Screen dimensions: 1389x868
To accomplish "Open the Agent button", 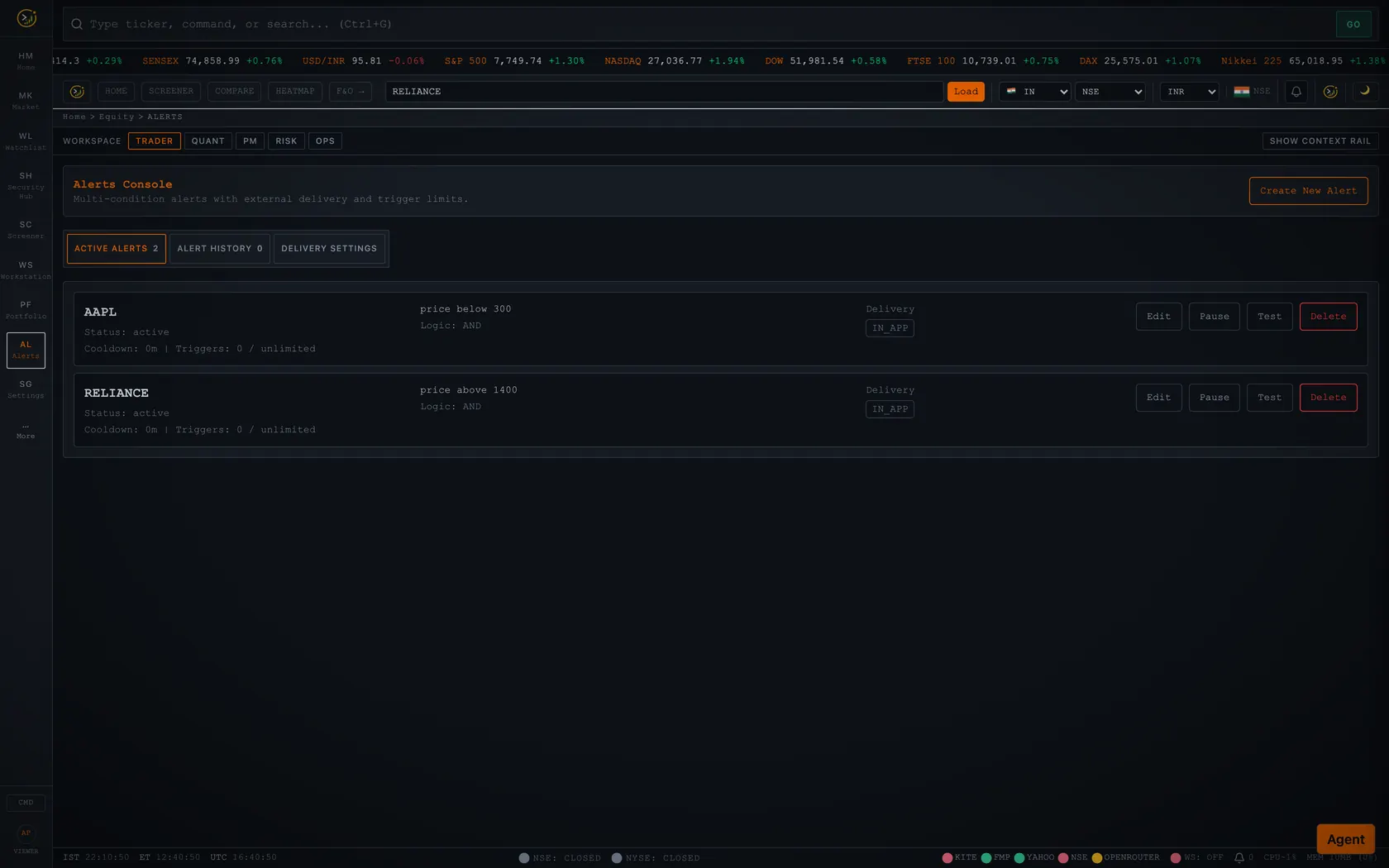I will tap(1345, 839).
